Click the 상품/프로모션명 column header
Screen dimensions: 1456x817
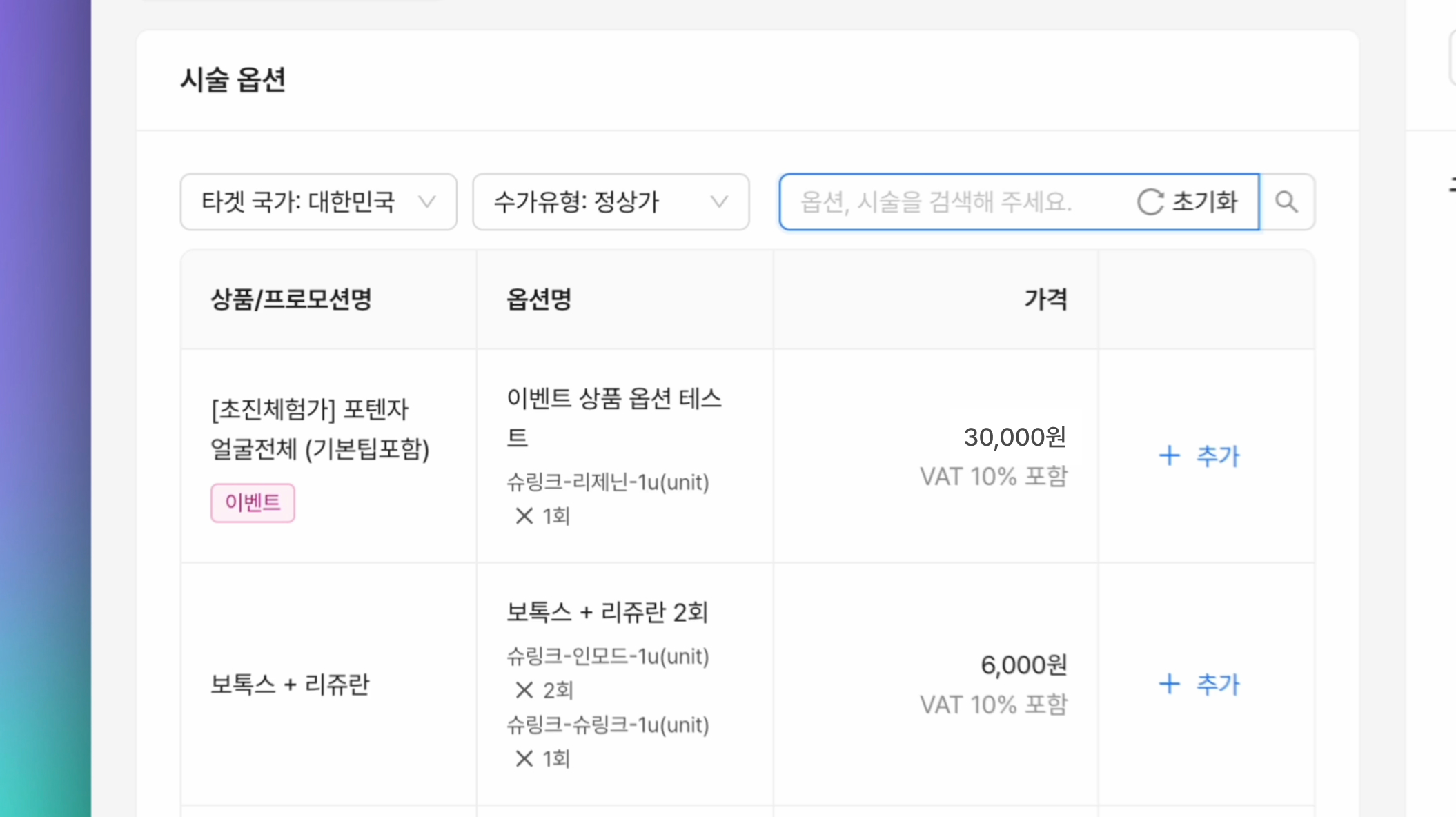(x=291, y=299)
